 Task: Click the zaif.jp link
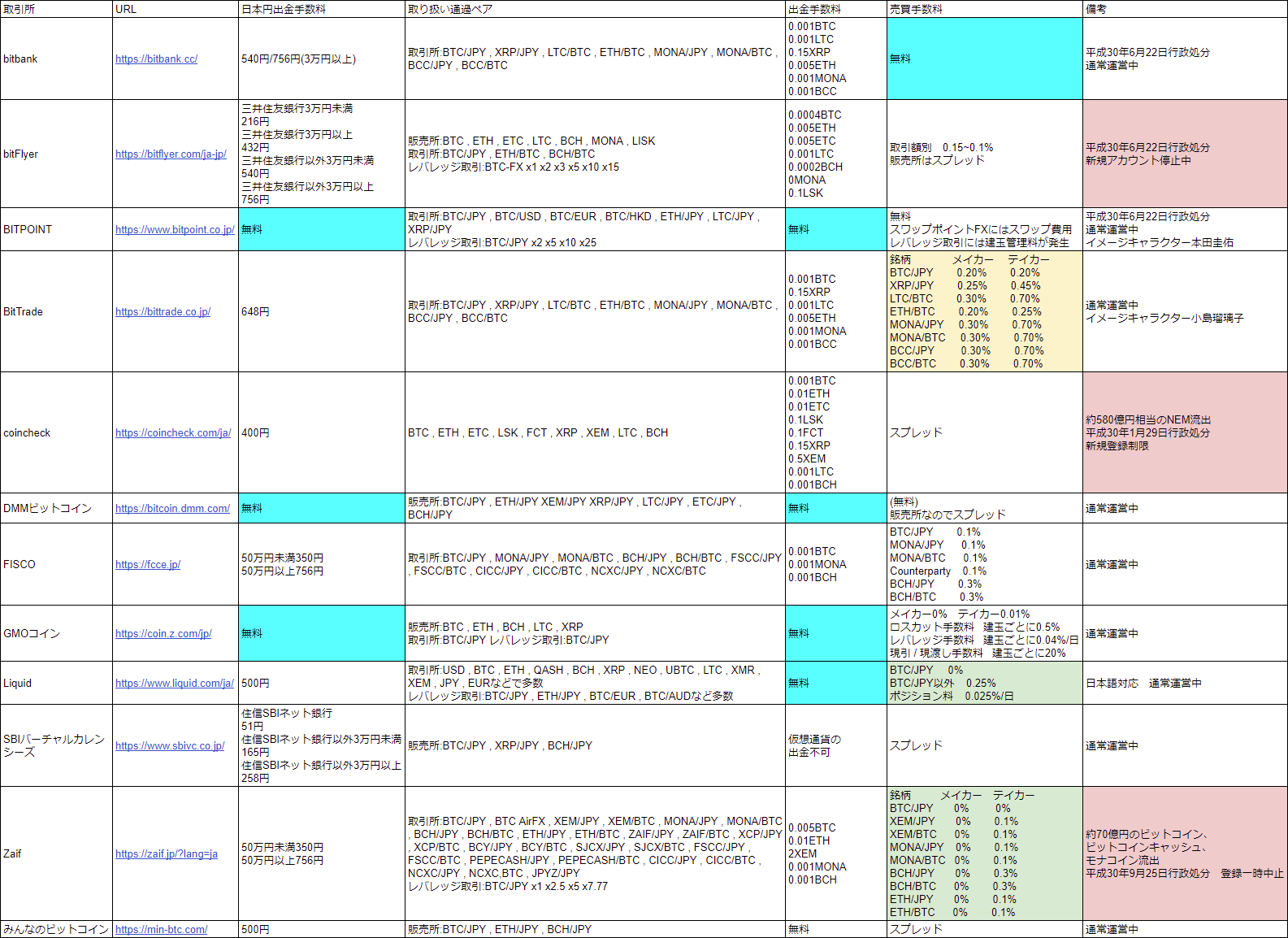(x=167, y=854)
